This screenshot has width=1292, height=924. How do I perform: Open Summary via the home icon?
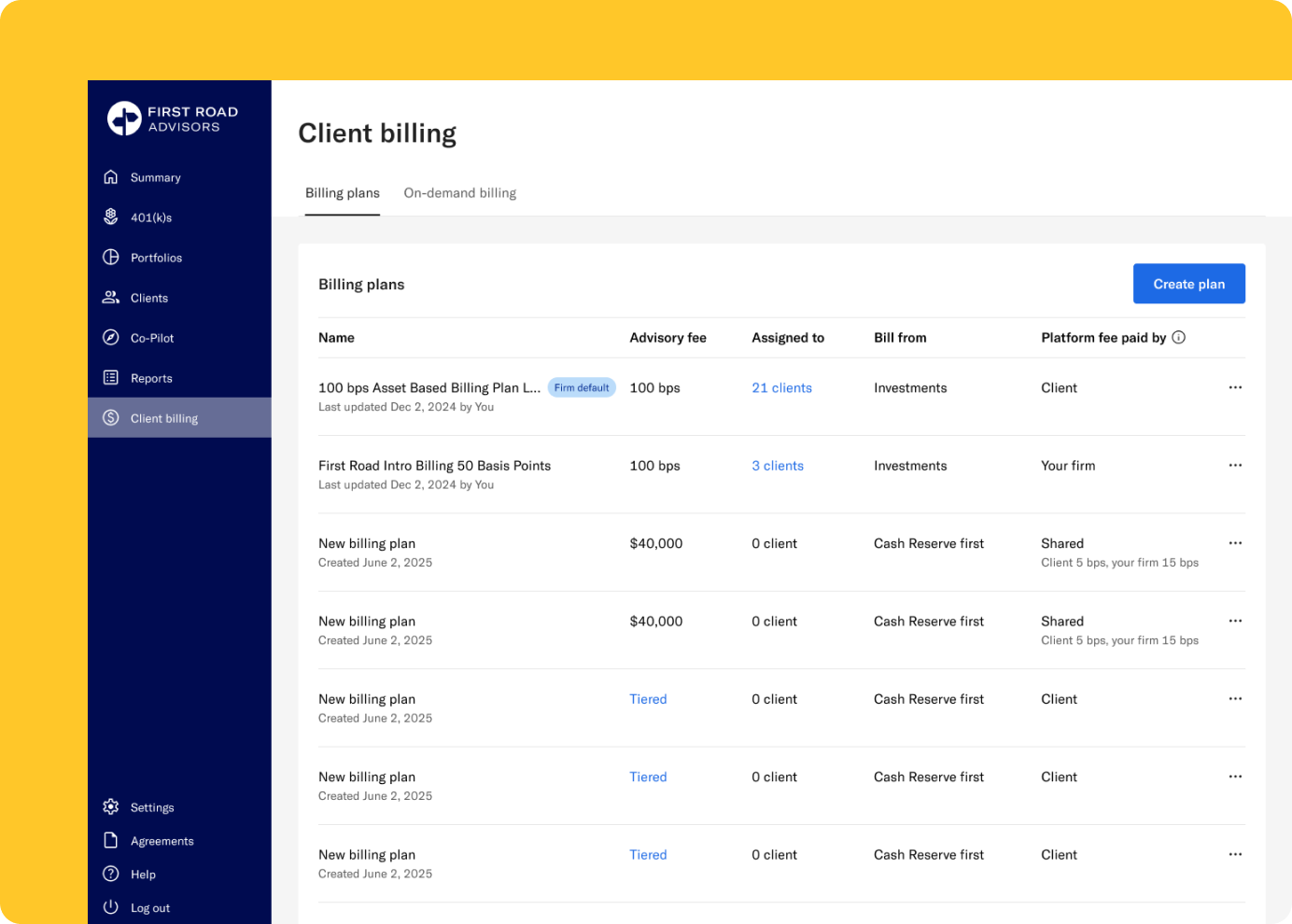(111, 177)
